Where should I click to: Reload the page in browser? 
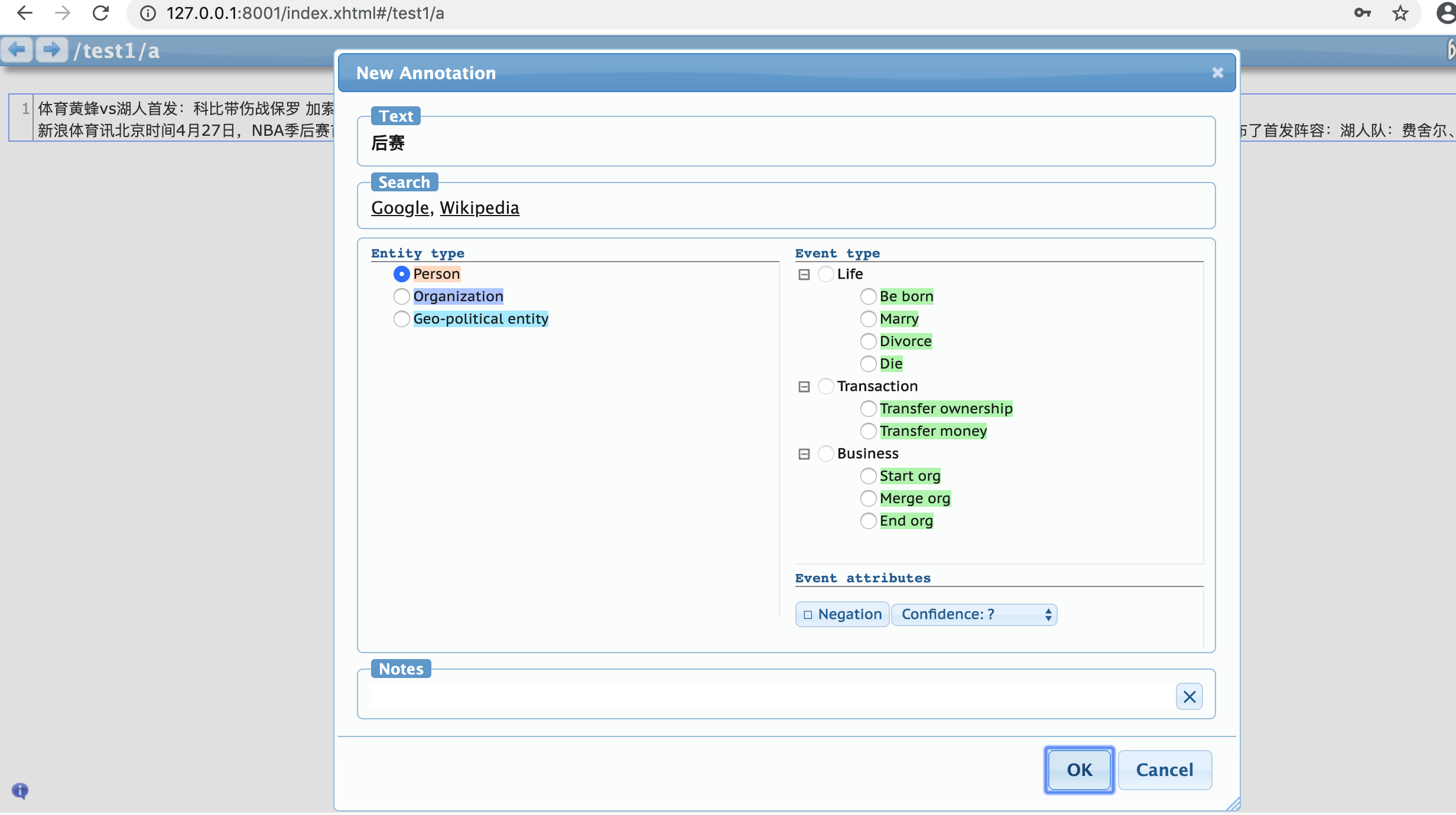point(101,13)
